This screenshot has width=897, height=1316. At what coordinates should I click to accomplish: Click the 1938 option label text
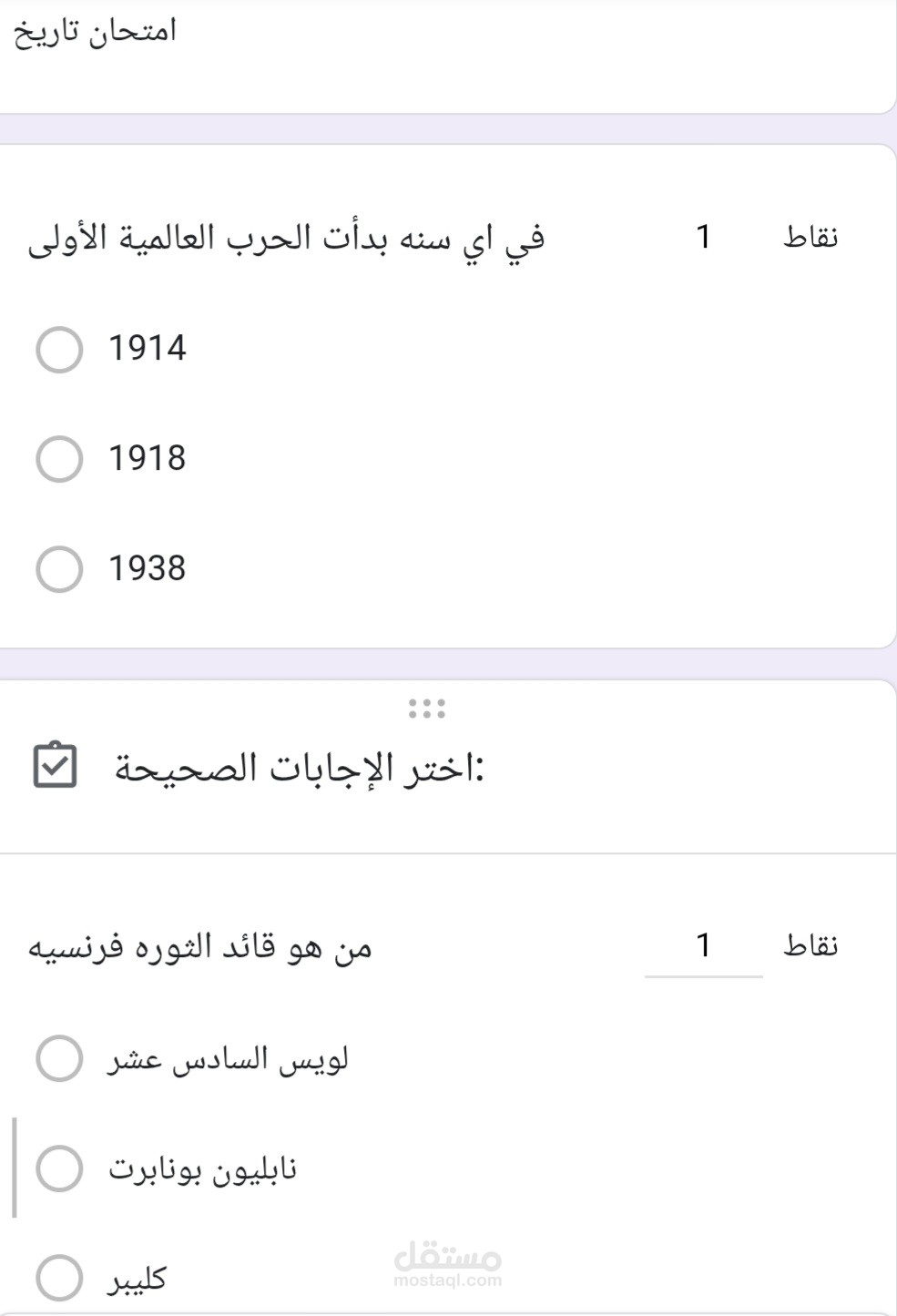(x=148, y=568)
